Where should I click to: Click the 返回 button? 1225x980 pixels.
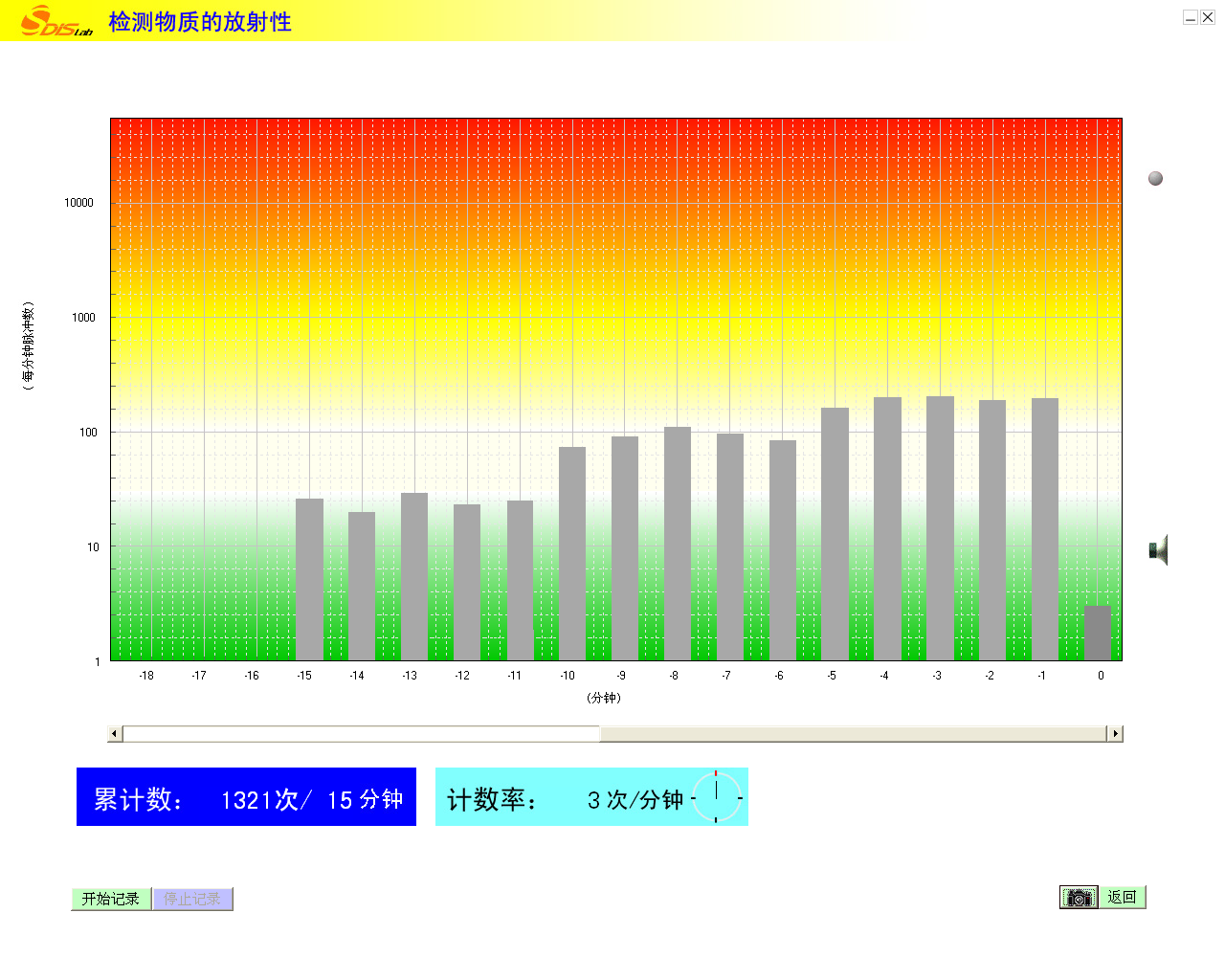click(1122, 898)
